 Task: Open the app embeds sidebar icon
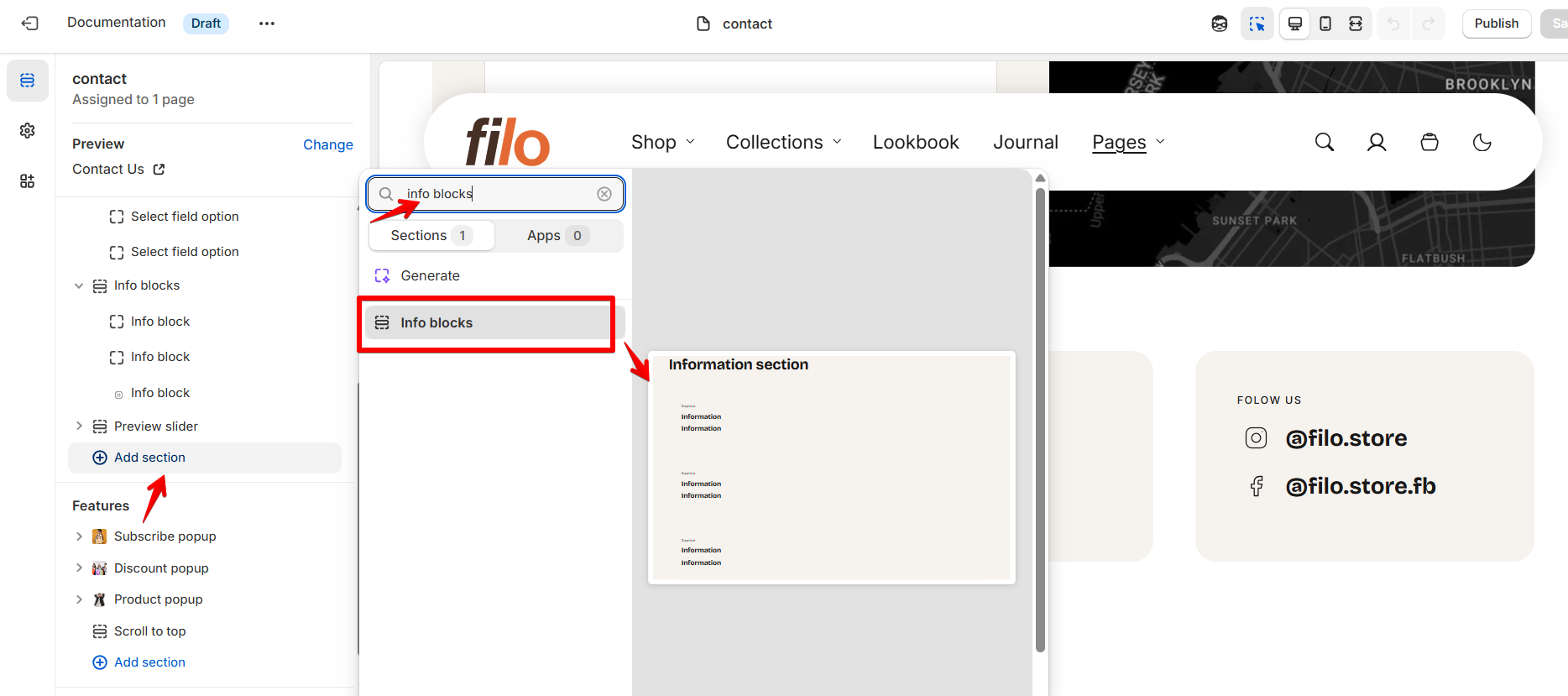click(28, 181)
